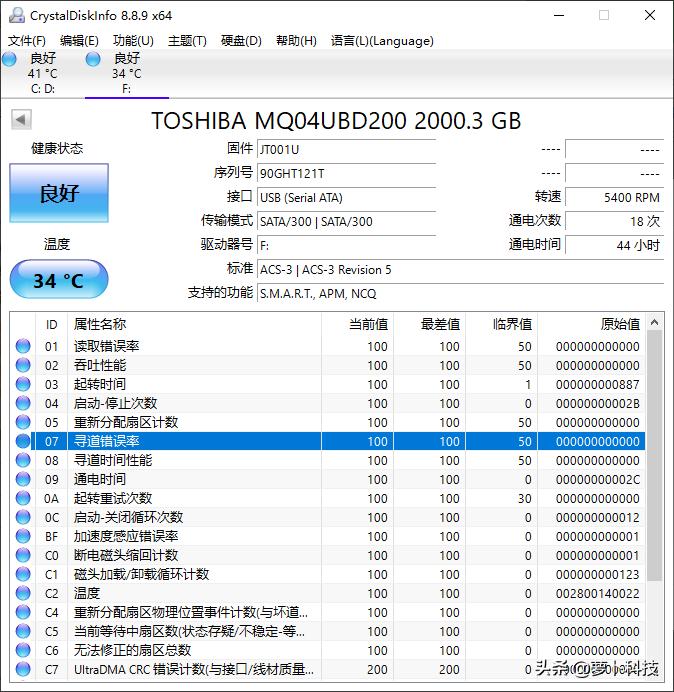
Task: Click the 良好 health status button
Action: (x=59, y=193)
